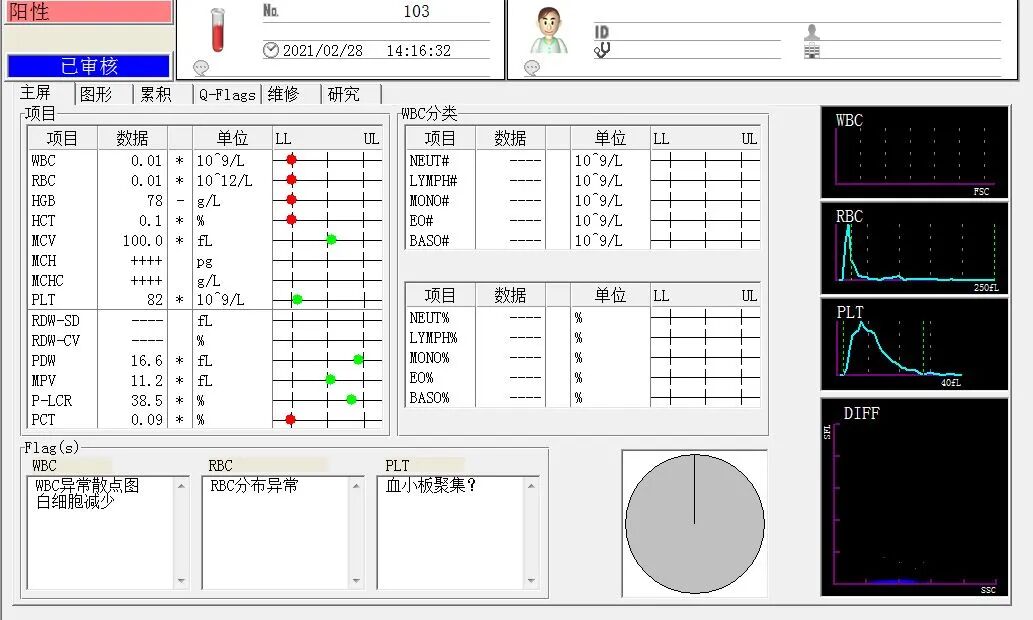Screen dimensions: 1033x620
Task: Click the HCT row label
Action: [x=43, y=221]
